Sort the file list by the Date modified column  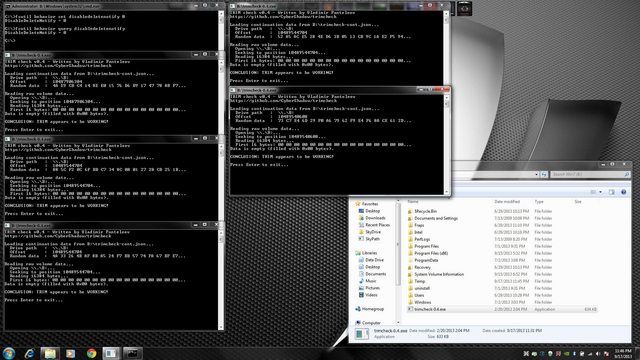(x=507, y=202)
